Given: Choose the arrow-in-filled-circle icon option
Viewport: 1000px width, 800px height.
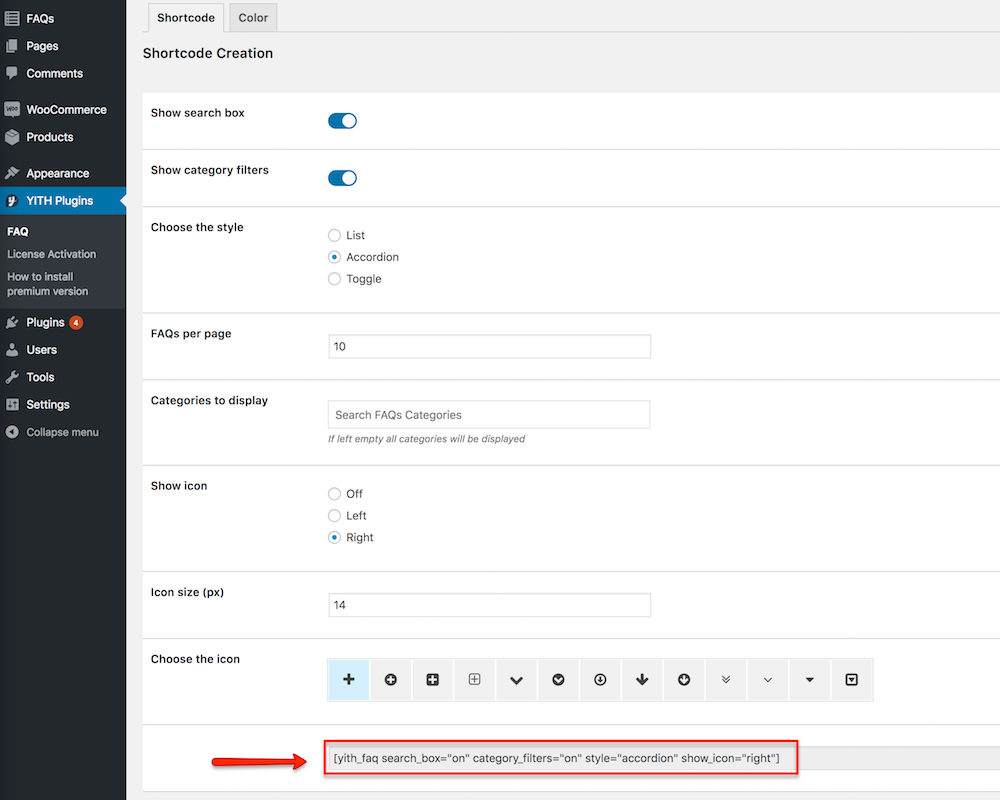Looking at the screenshot, I should tap(684, 679).
